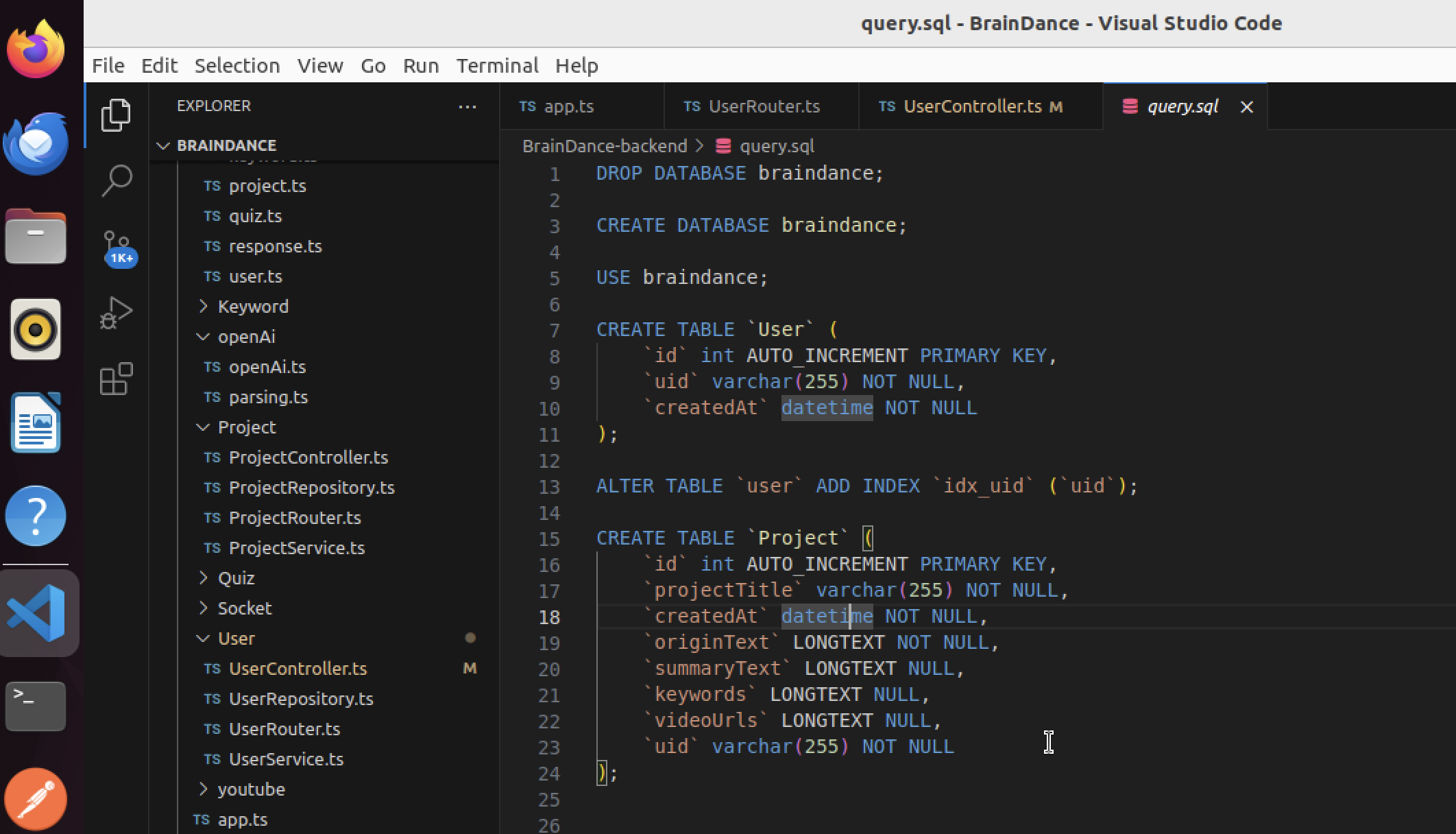Open the Run menu
The width and height of the screenshot is (1456, 834).
[421, 66]
